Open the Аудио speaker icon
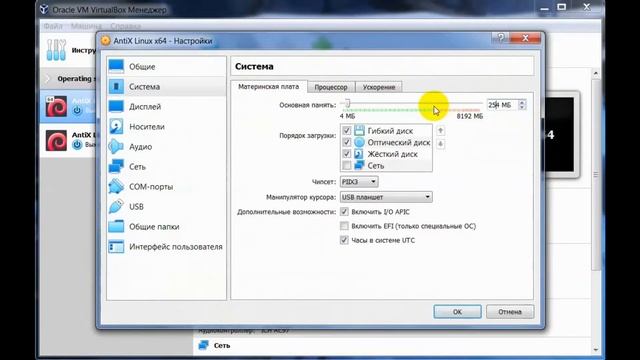The width and height of the screenshot is (640, 360). pyautogui.click(x=116, y=147)
